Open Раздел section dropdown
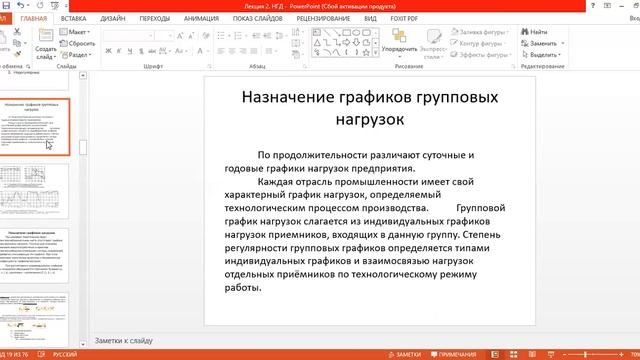 pos(76,54)
